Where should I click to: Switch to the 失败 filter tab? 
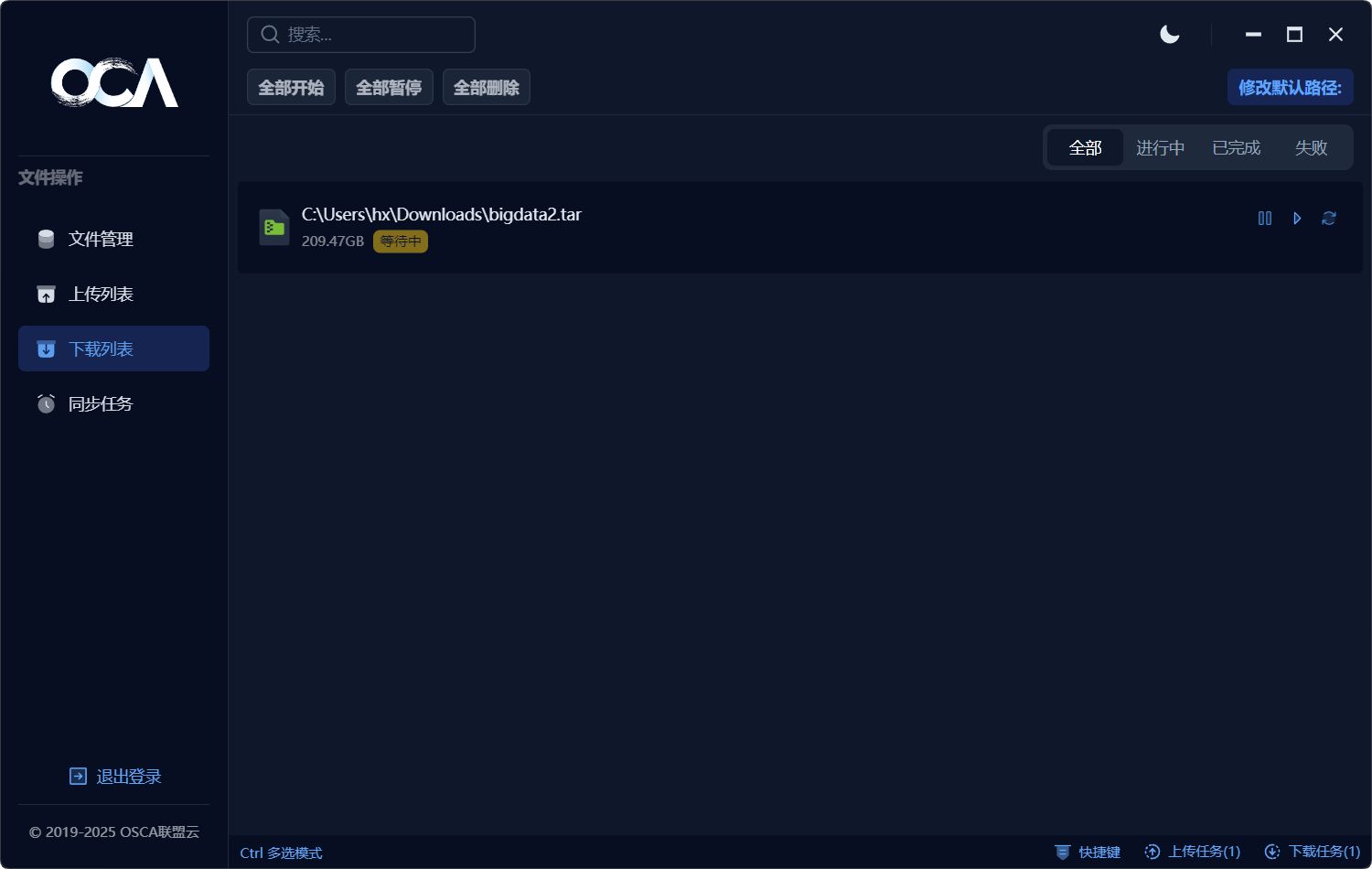point(1311,148)
